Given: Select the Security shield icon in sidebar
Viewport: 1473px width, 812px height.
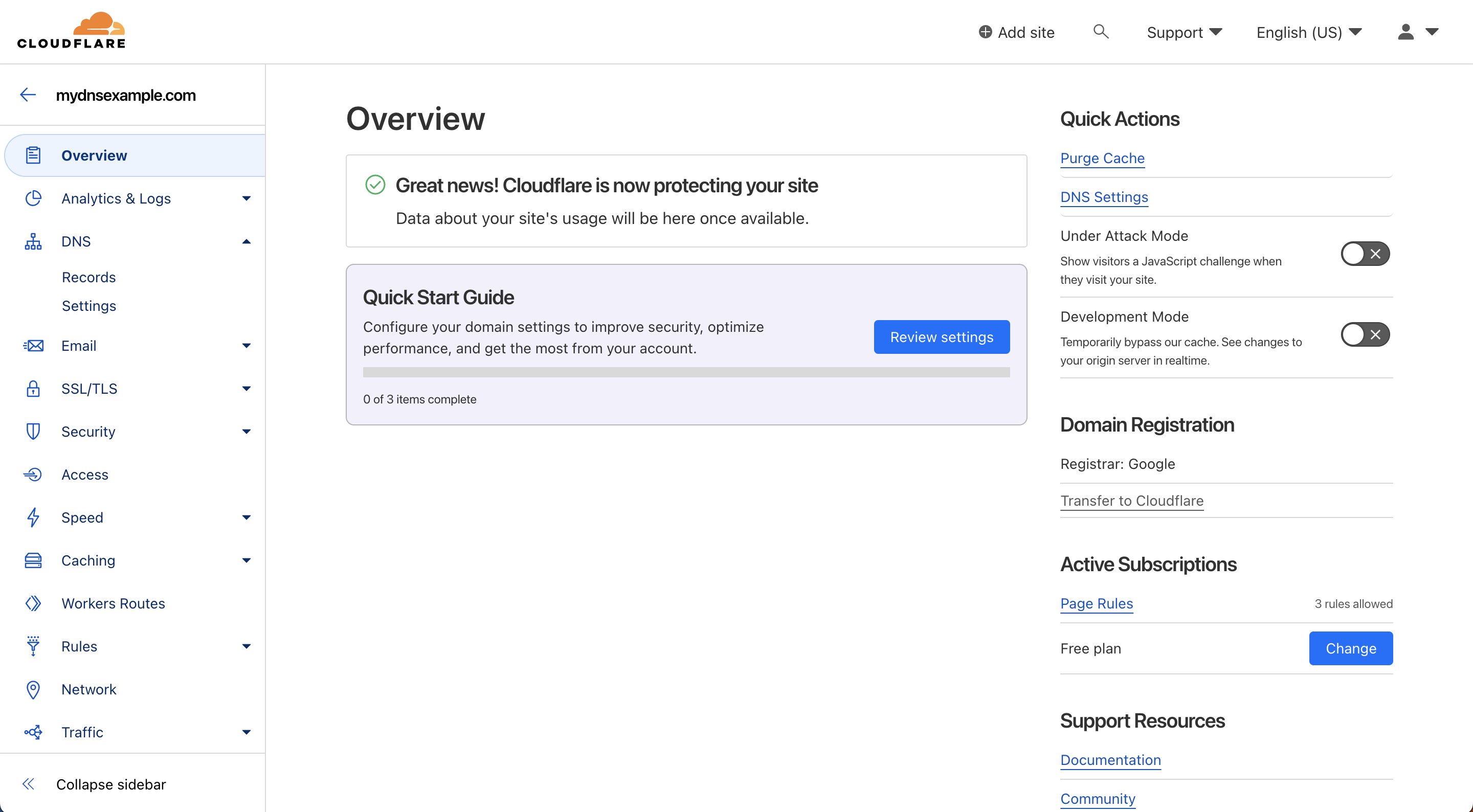Looking at the screenshot, I should click(x=33, y=431).
